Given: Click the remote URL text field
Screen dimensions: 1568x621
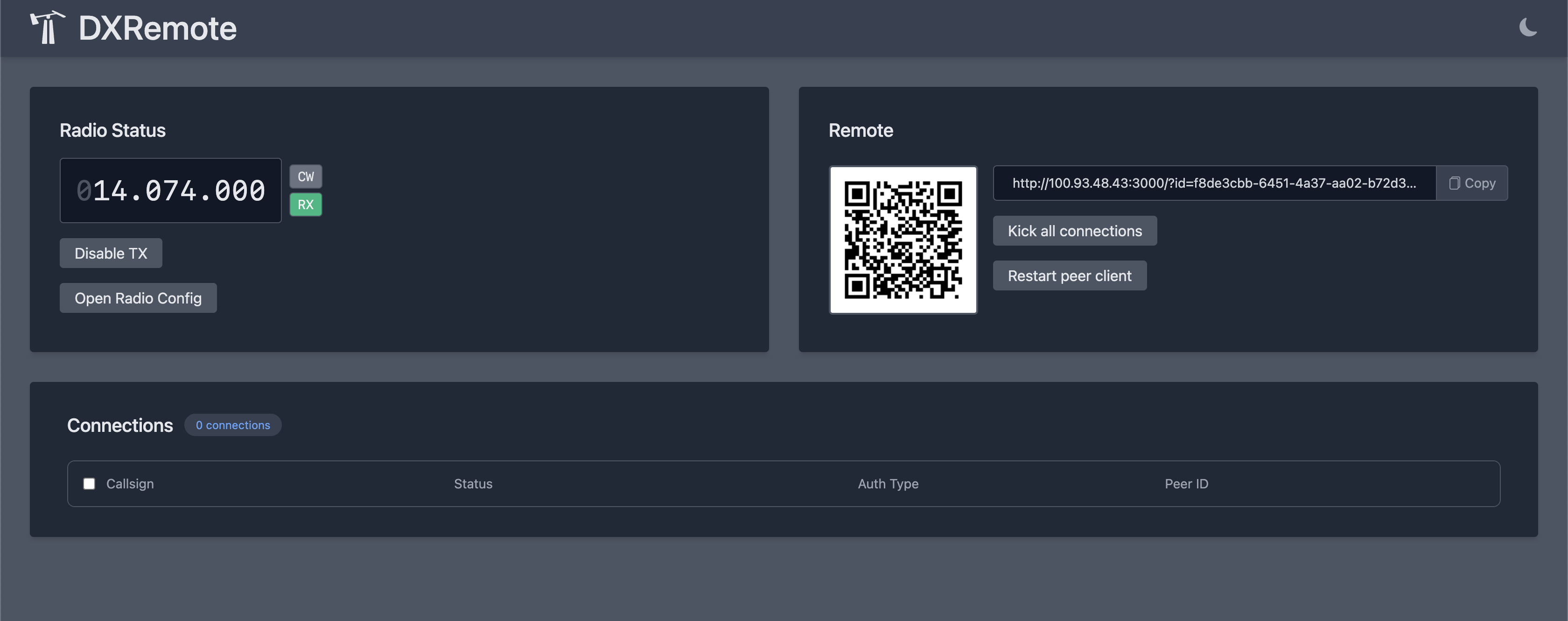Looking at the screenshot, I should pyautogui.click(x=1214, y=183).
